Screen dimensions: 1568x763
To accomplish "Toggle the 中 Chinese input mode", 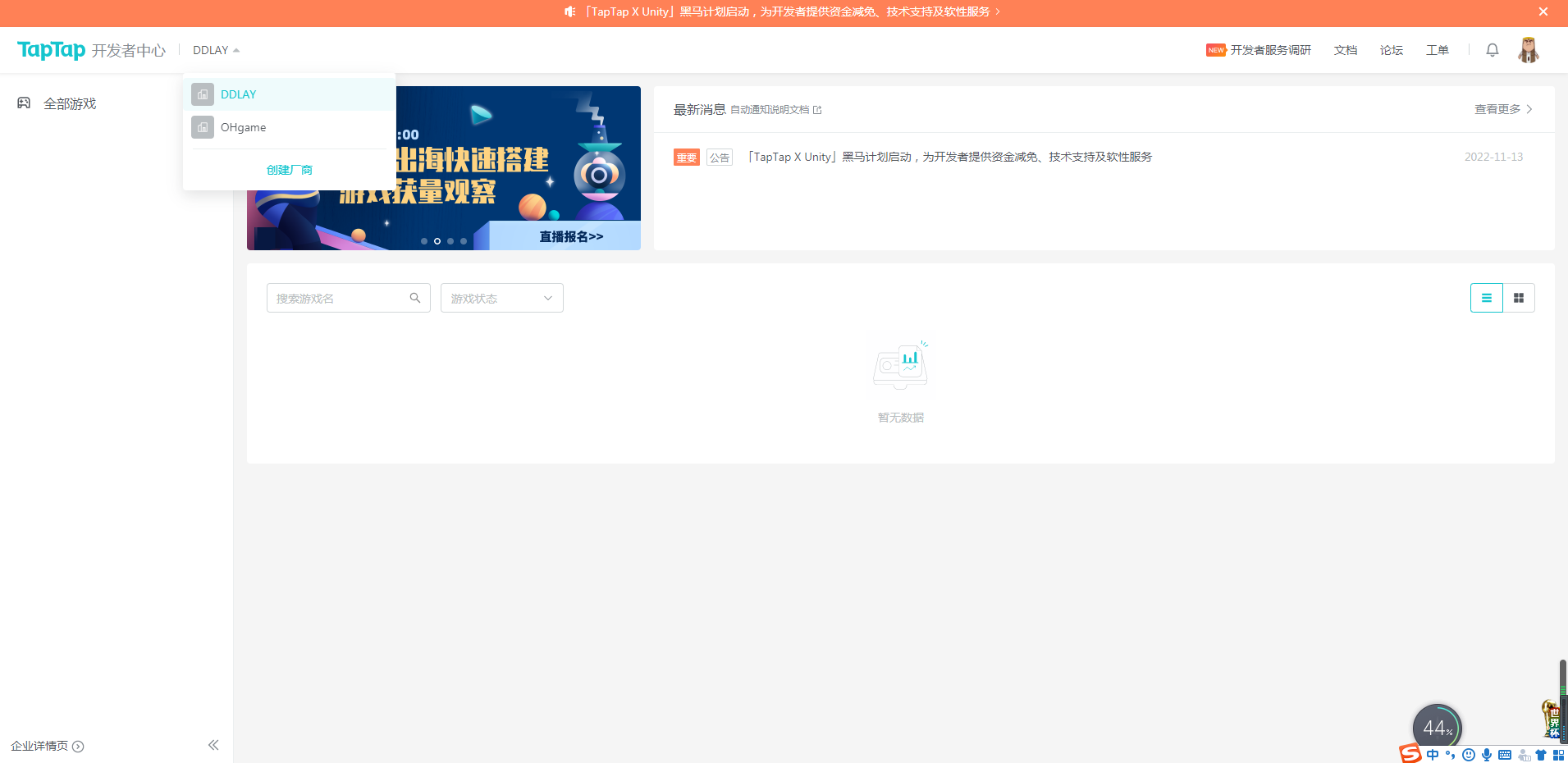I will tap(1433, 755).
